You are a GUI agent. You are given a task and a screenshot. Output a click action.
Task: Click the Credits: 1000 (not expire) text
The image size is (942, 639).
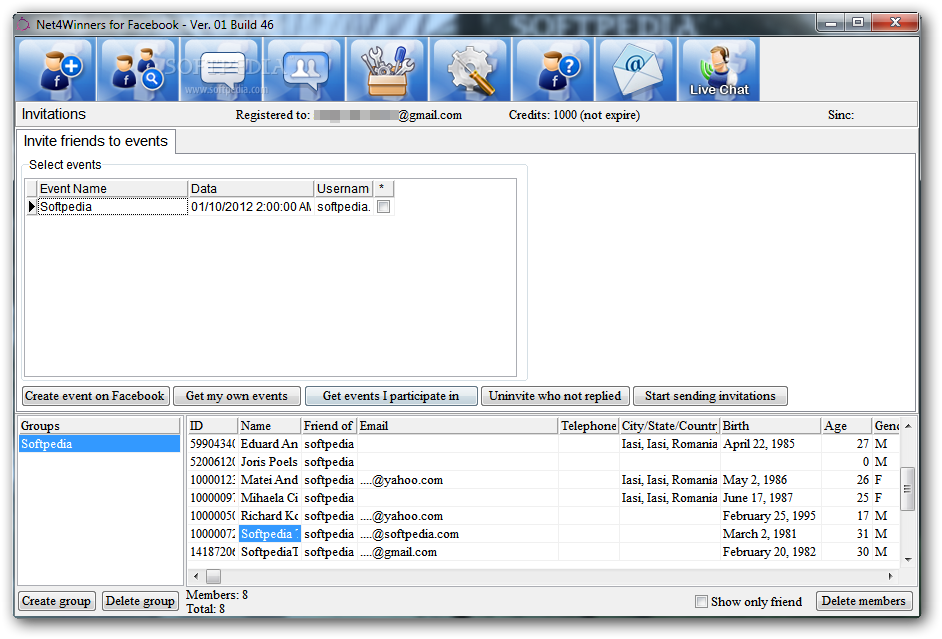click(574, 115)
